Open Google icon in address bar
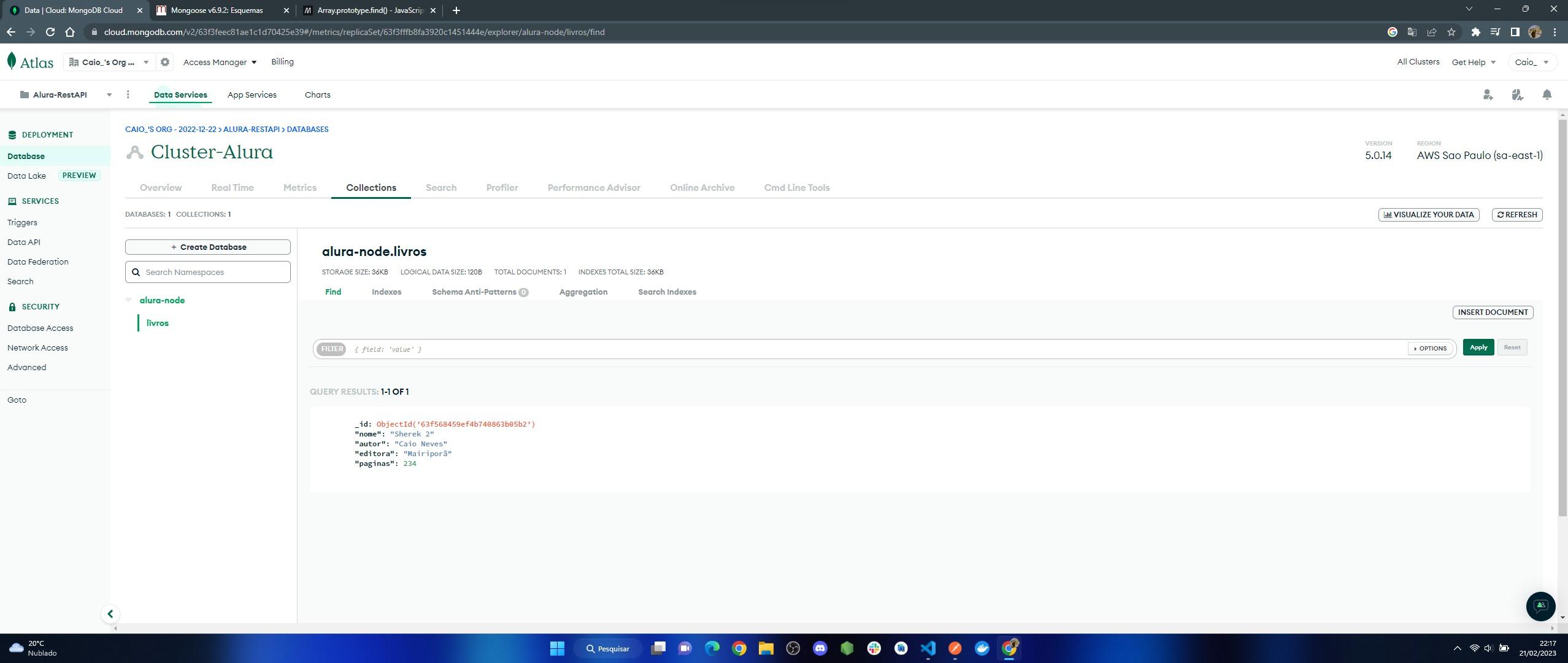The image size is (1568, 663). [1392, 32]
